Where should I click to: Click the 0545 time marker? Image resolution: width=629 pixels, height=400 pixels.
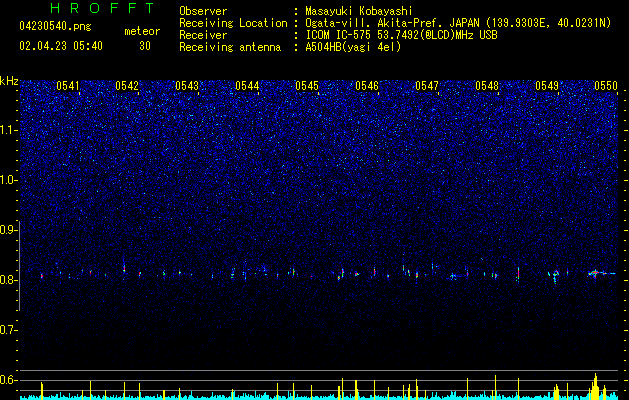(307, 86)
